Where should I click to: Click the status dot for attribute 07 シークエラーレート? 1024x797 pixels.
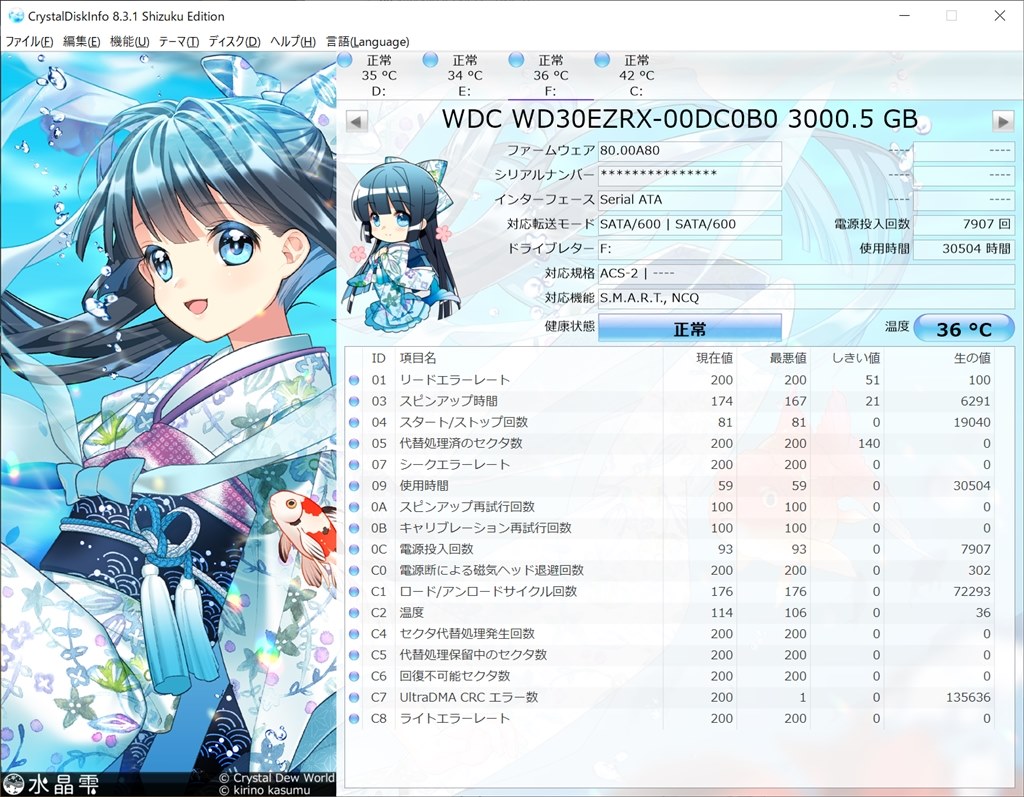354,464
